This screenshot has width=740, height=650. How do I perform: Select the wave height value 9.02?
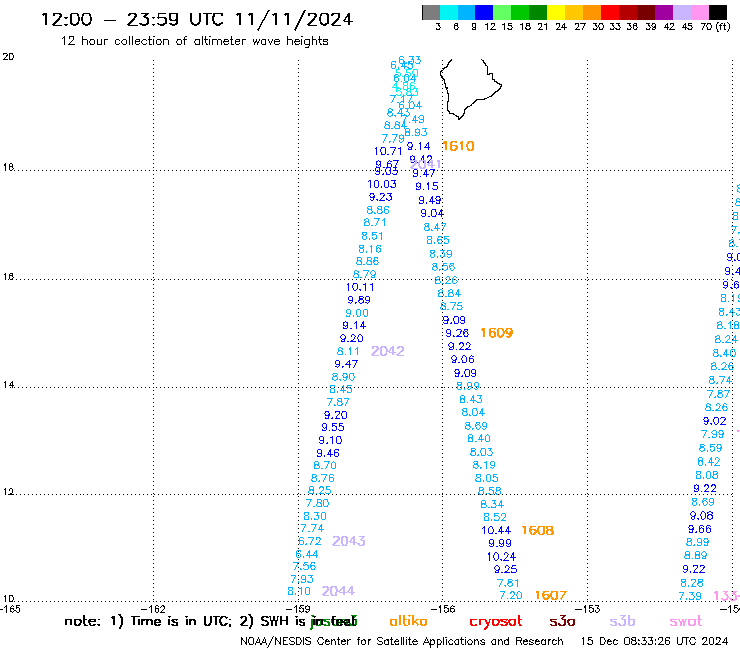[715, 421]
